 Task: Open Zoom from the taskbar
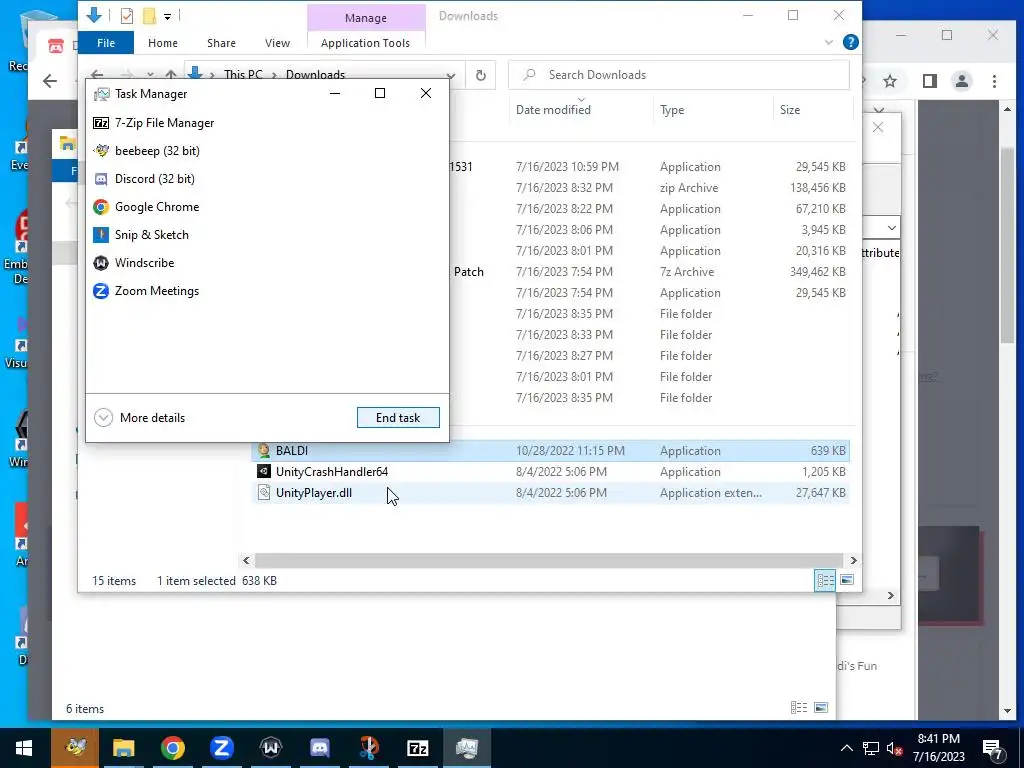(x=221, y=748)
